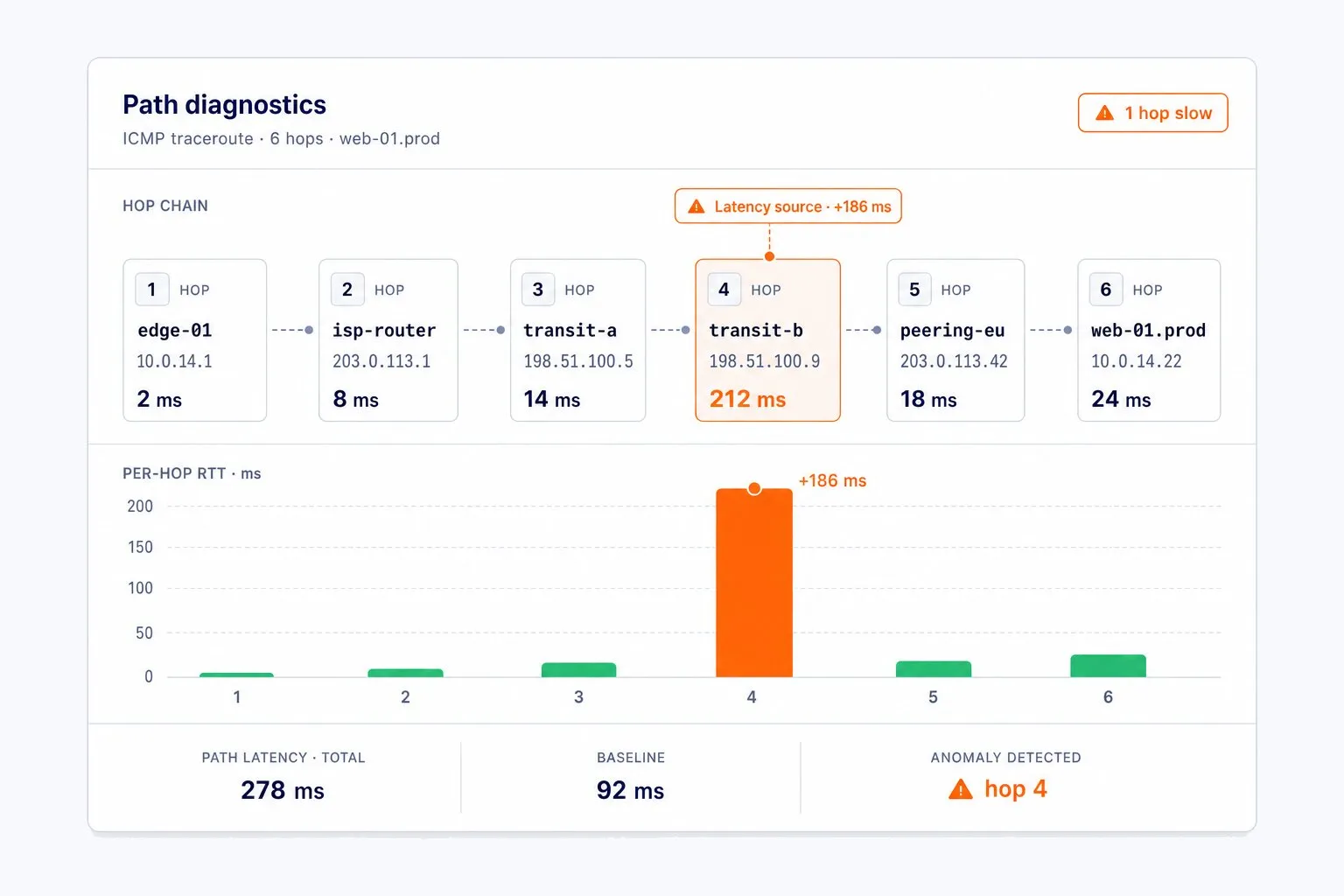
Task: Select the peering-eu hop card
Action: [955, 340]
